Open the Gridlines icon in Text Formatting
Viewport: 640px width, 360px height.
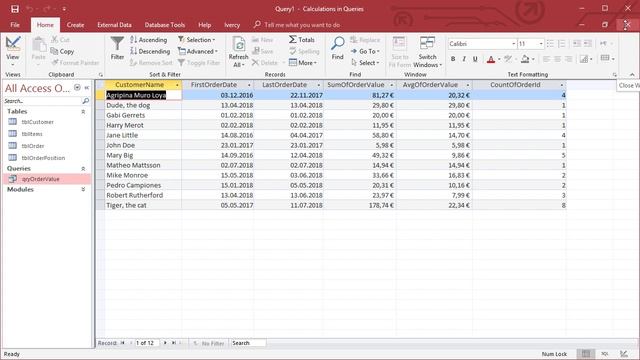click(x=605, y=58)
